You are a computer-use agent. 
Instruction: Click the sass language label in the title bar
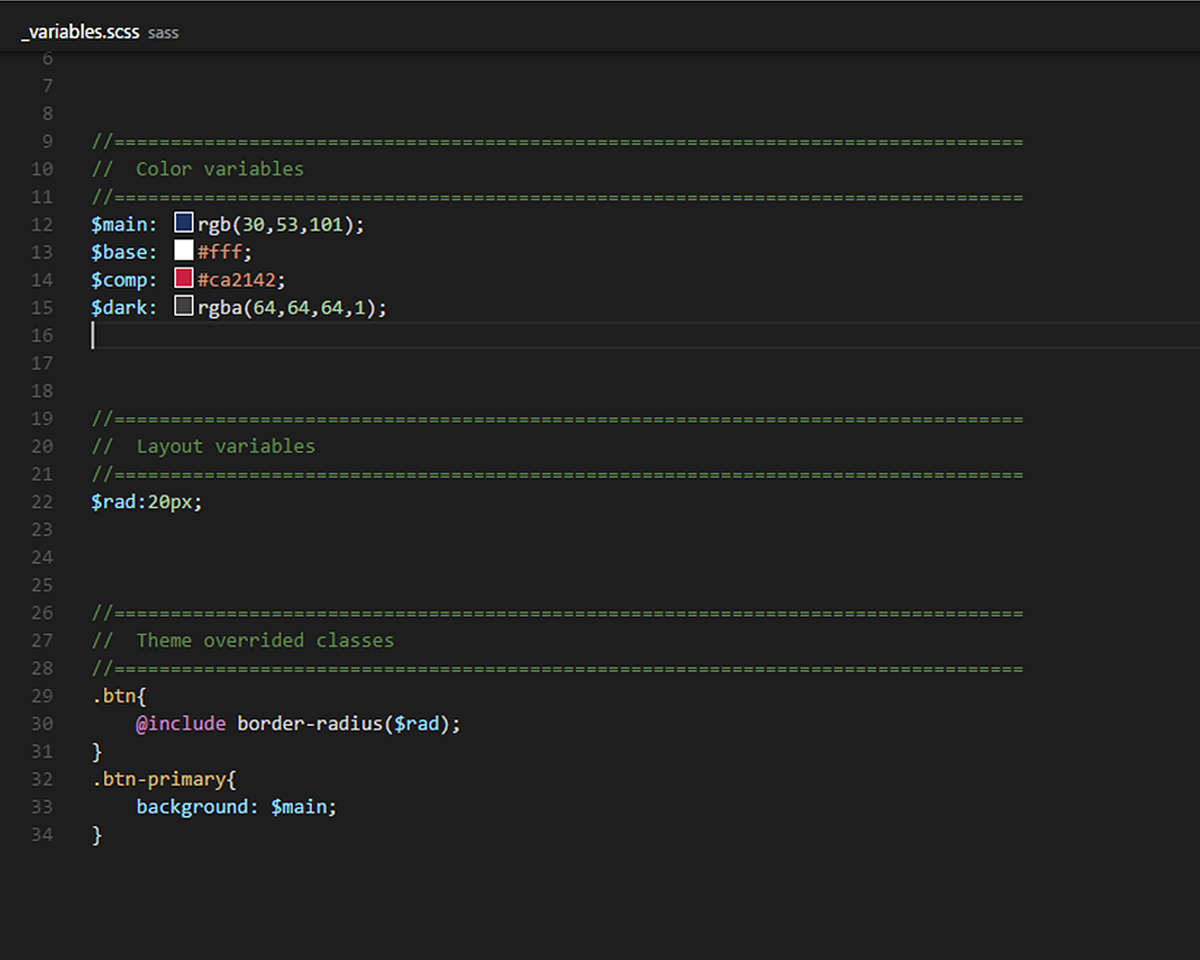[162, 32]
